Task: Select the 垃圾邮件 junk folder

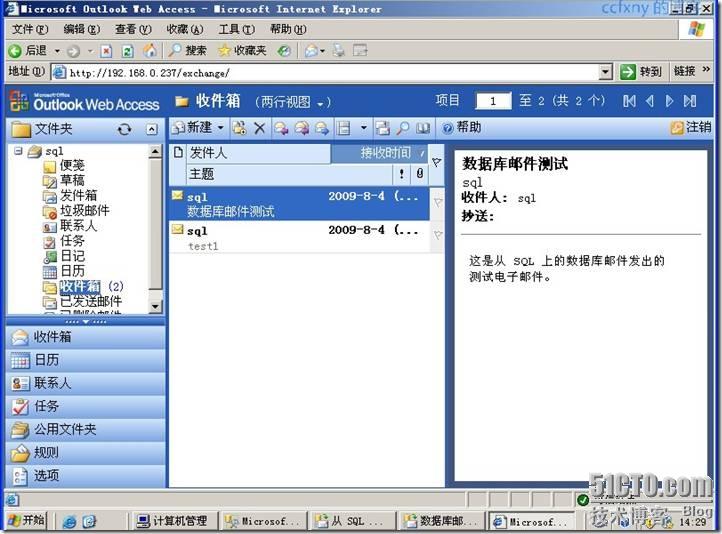Action: pyautogui.click(x=85, y=211)
